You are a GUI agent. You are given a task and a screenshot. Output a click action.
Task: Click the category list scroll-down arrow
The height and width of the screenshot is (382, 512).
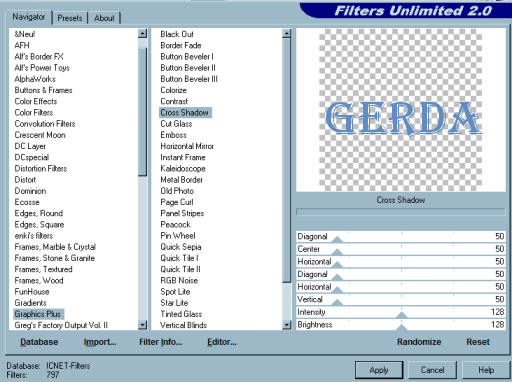point(142,325)
